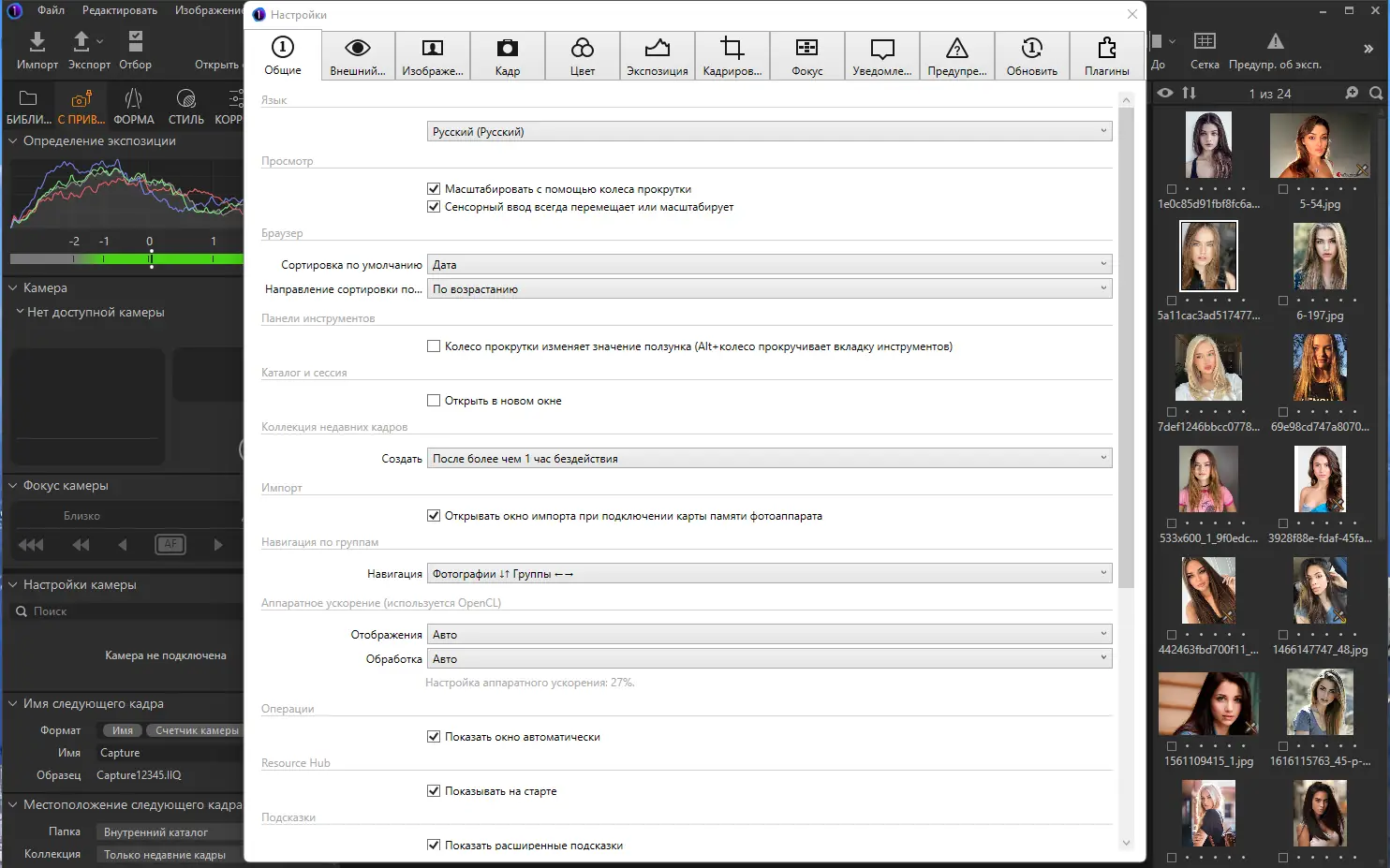The image size is (1390, 868).
Task: Open the Стиль tool tab icon
Action: 186,98
